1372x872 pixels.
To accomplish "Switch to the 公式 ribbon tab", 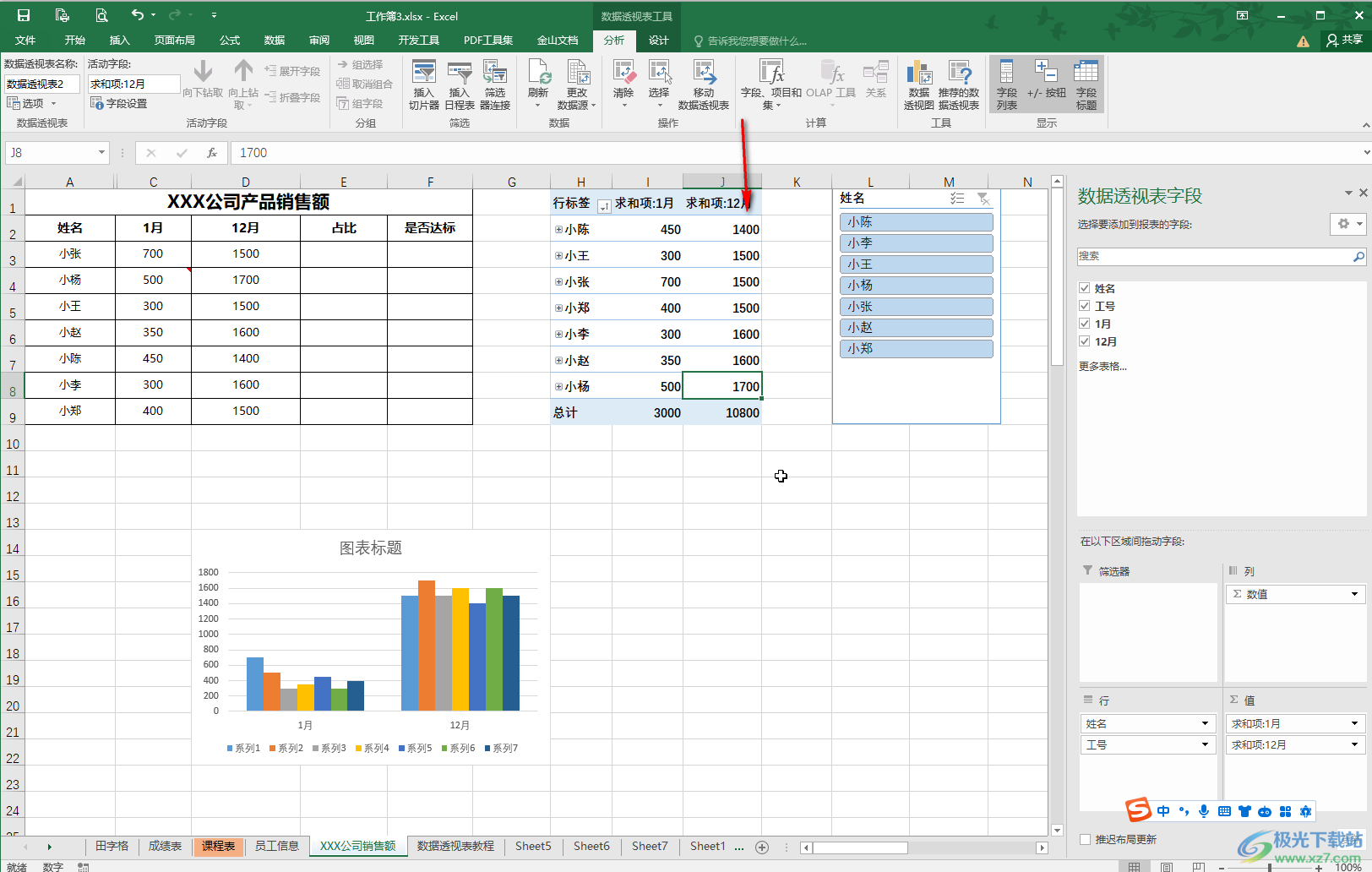I will (230, 40).
